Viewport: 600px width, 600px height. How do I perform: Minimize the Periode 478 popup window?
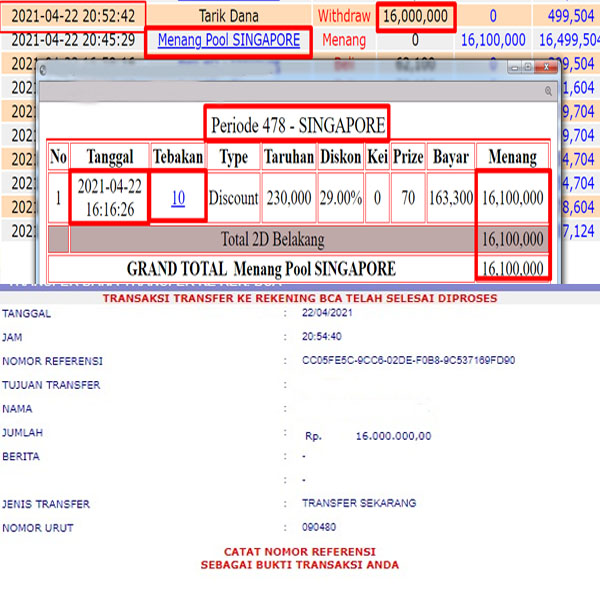(514, 67)
